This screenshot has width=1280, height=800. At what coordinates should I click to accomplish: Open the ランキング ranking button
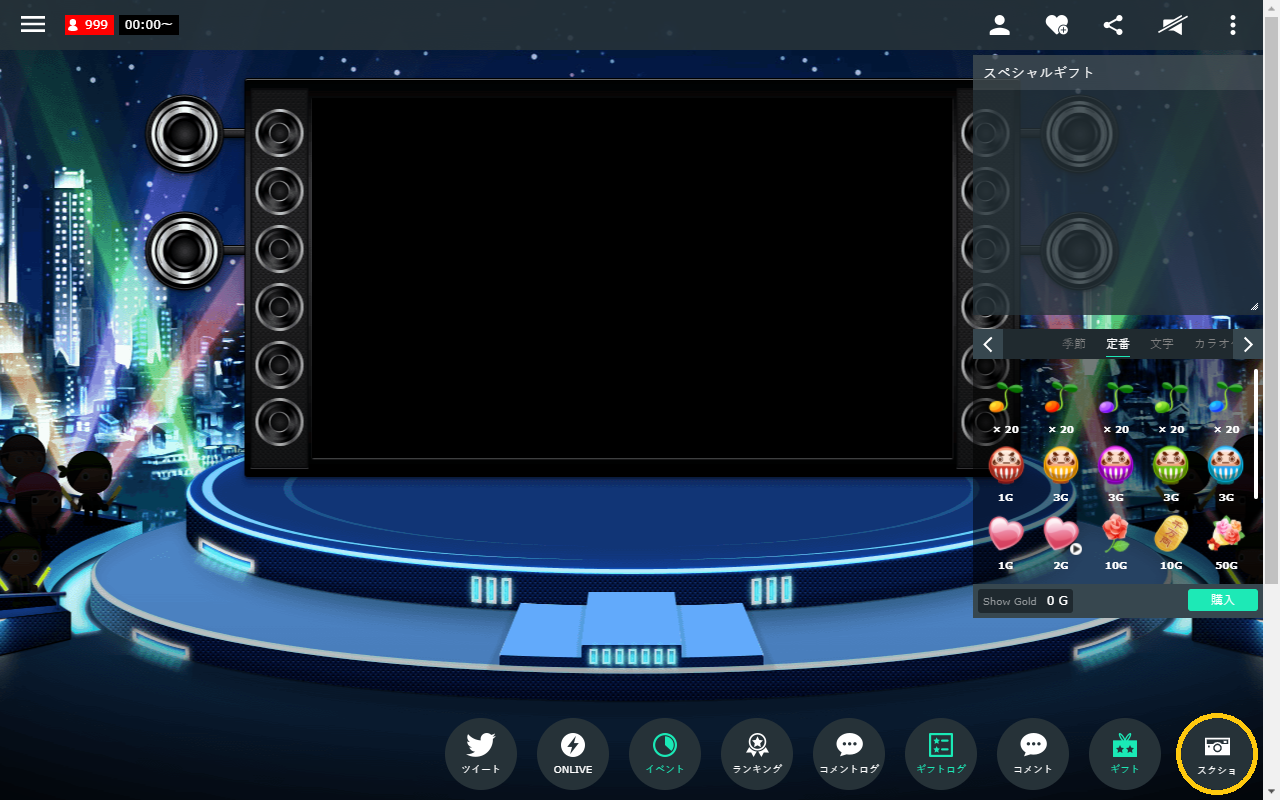click(757, 754)
